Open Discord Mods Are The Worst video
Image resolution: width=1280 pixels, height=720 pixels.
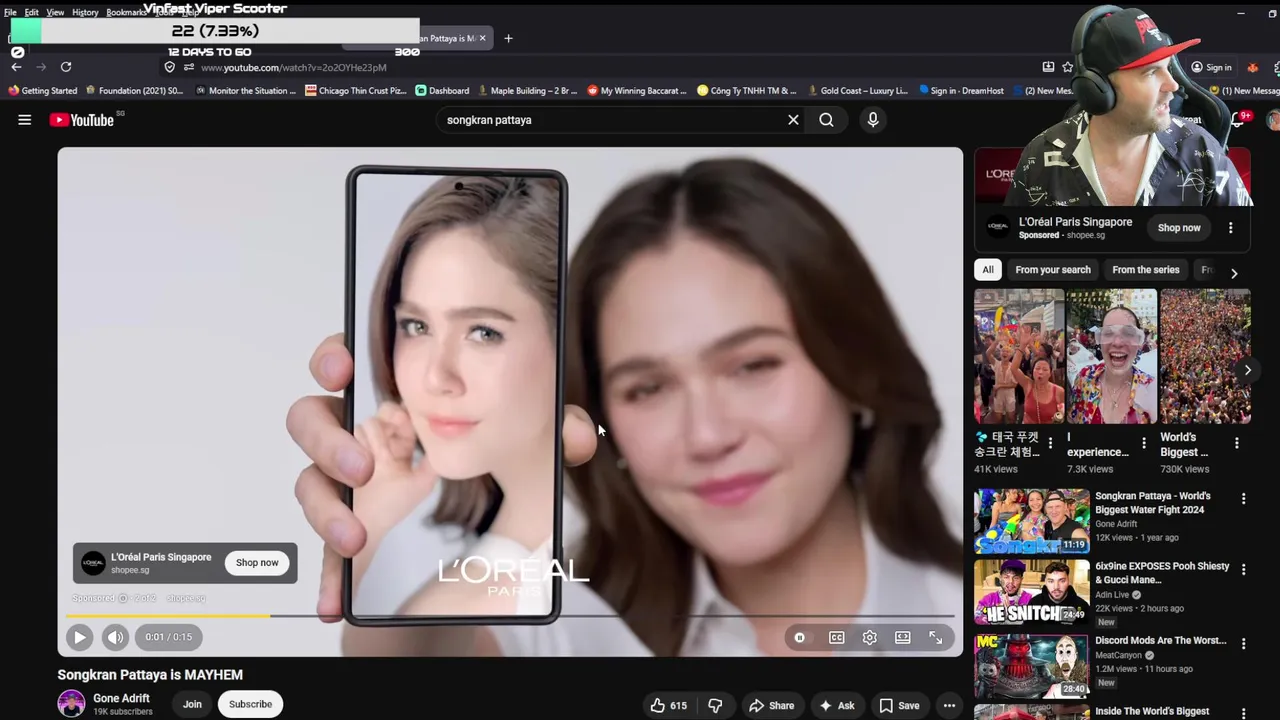[1032, 665]
